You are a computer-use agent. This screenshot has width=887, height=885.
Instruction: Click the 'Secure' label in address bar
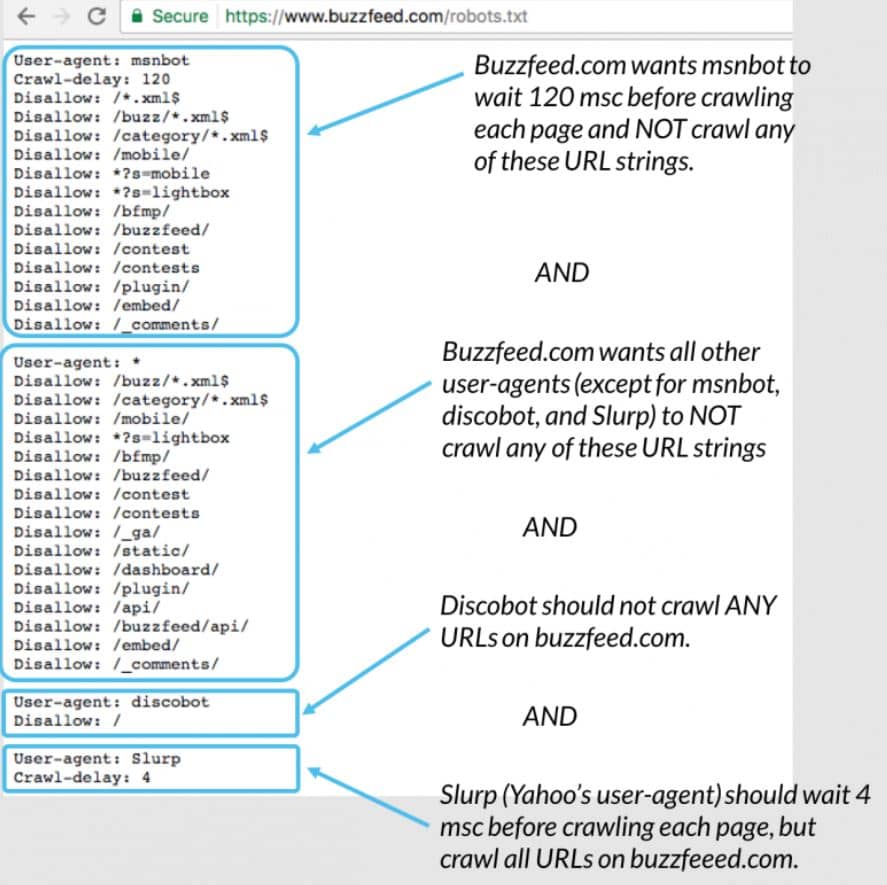[180, 16]
